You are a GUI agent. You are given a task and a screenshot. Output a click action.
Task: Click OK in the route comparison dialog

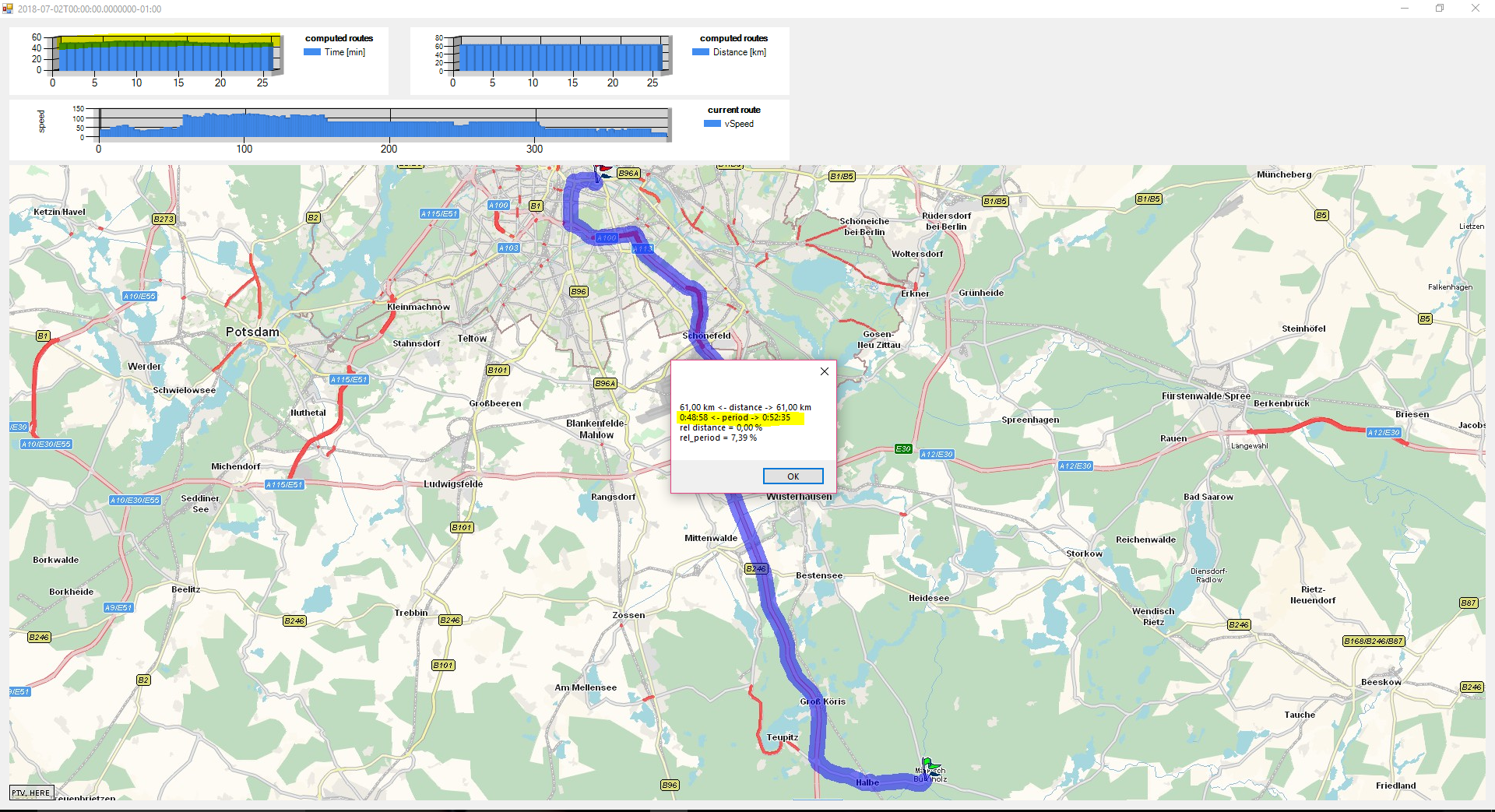[x=793, y=476]
